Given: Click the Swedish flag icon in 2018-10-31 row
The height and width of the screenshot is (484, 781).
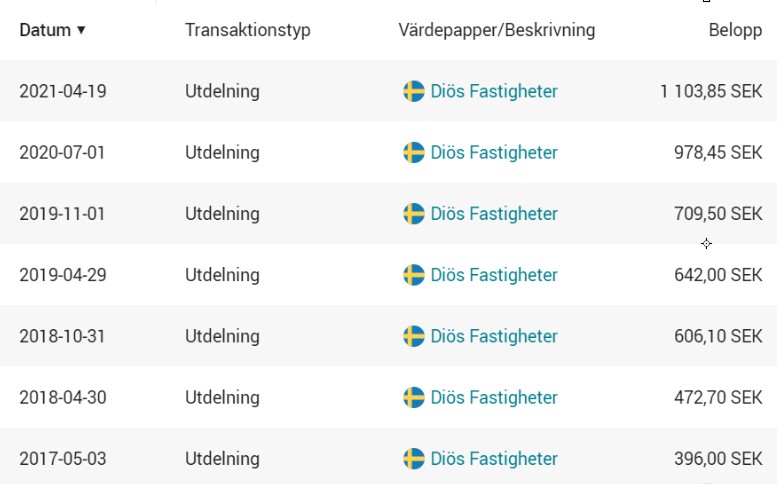Looking at the screenshot, I should [x=413, y=336].
